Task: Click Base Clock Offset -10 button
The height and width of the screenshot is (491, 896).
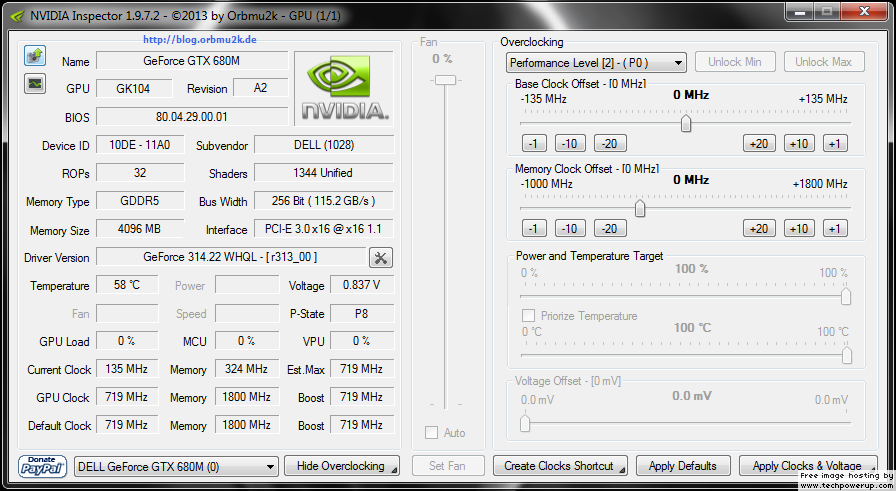Action: [x=570, y=143]
